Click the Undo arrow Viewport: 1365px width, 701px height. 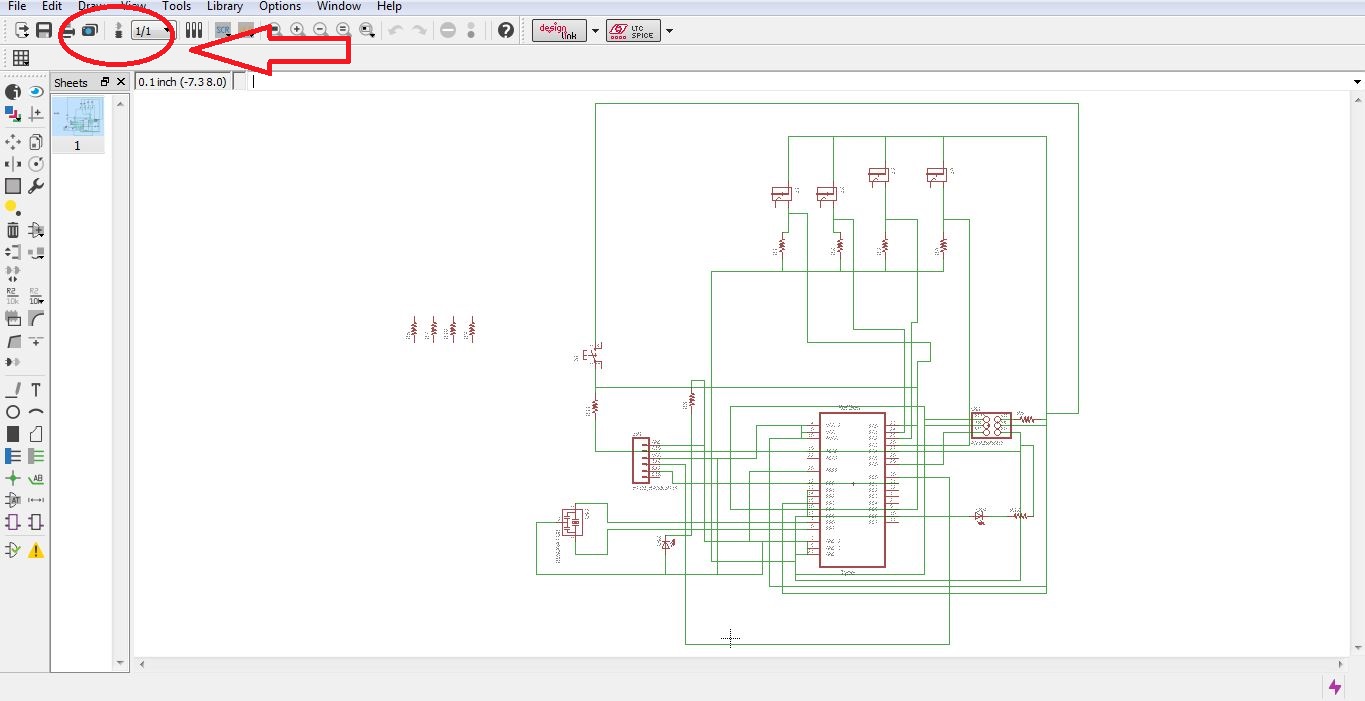click(395, 31)
